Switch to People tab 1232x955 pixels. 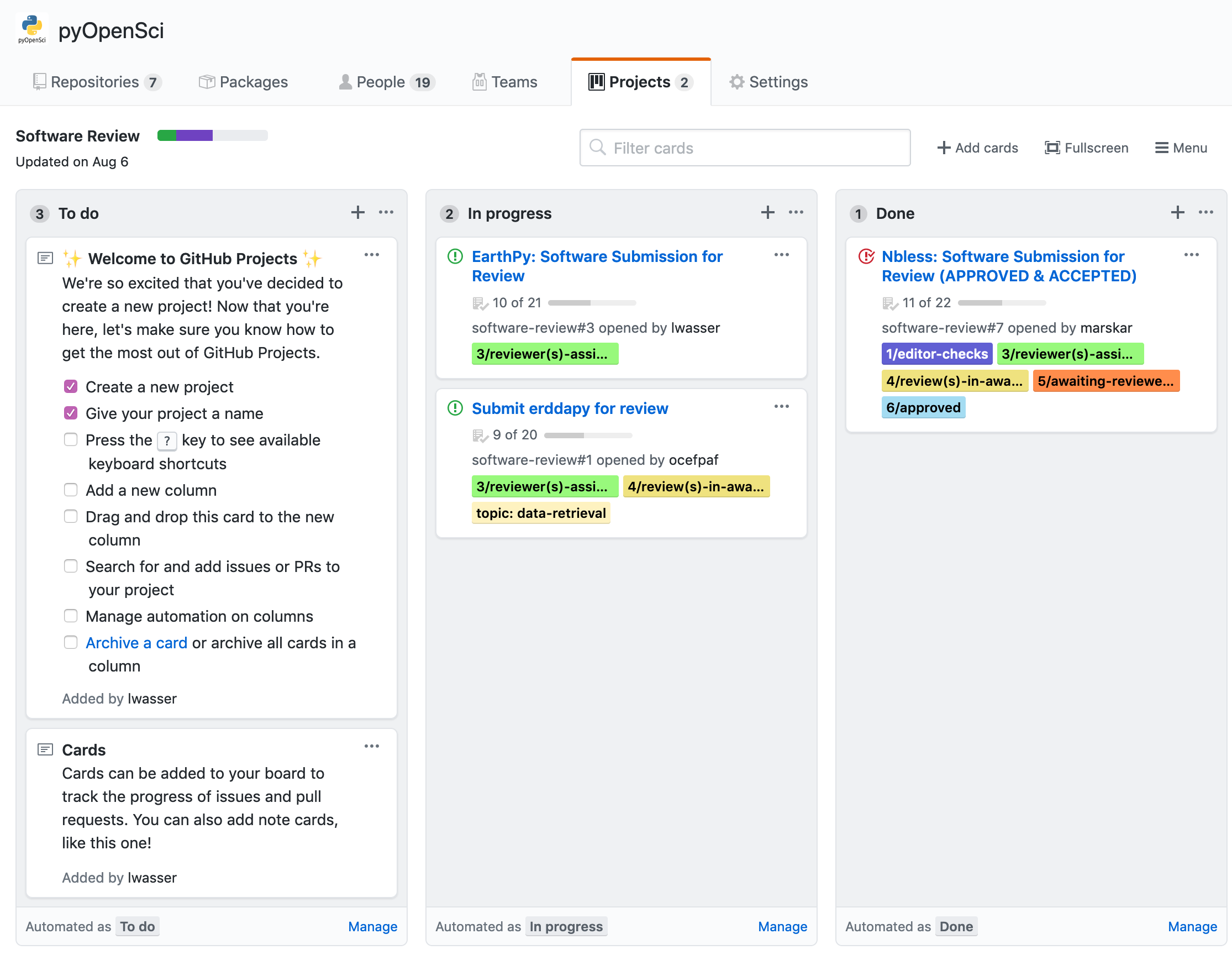click(x=387, y=82)
